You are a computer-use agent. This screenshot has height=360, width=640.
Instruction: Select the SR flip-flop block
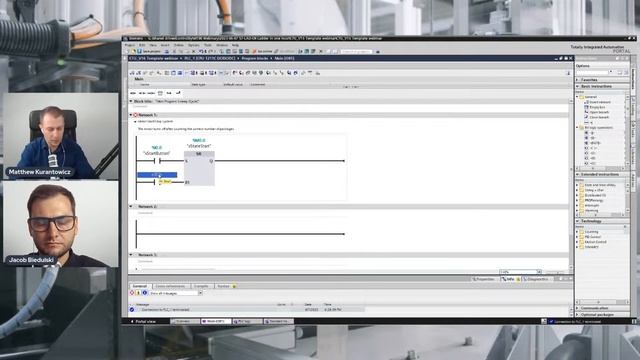[x=199, y=168]
